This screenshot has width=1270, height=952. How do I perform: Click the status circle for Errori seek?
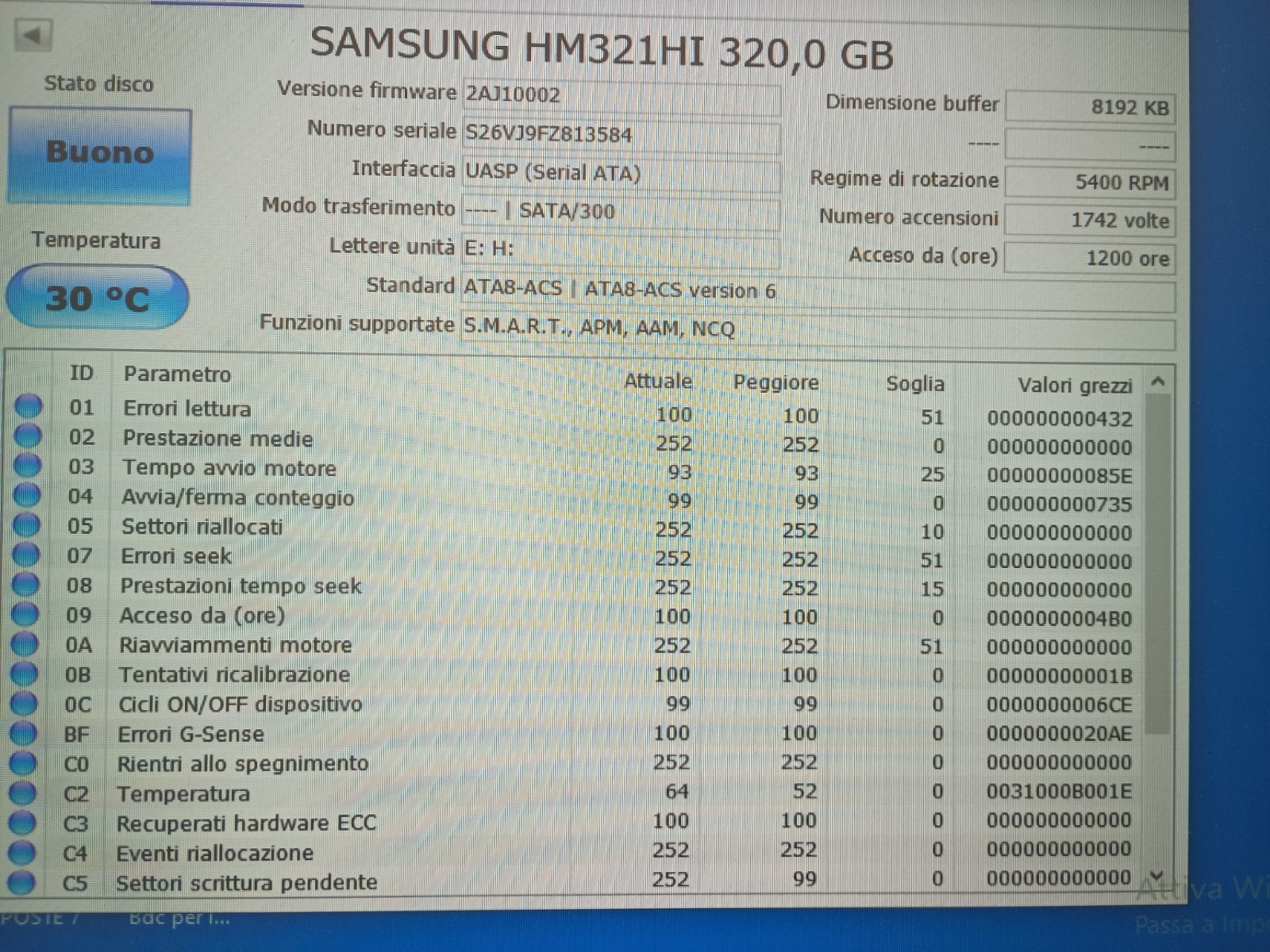pos(26,555)
